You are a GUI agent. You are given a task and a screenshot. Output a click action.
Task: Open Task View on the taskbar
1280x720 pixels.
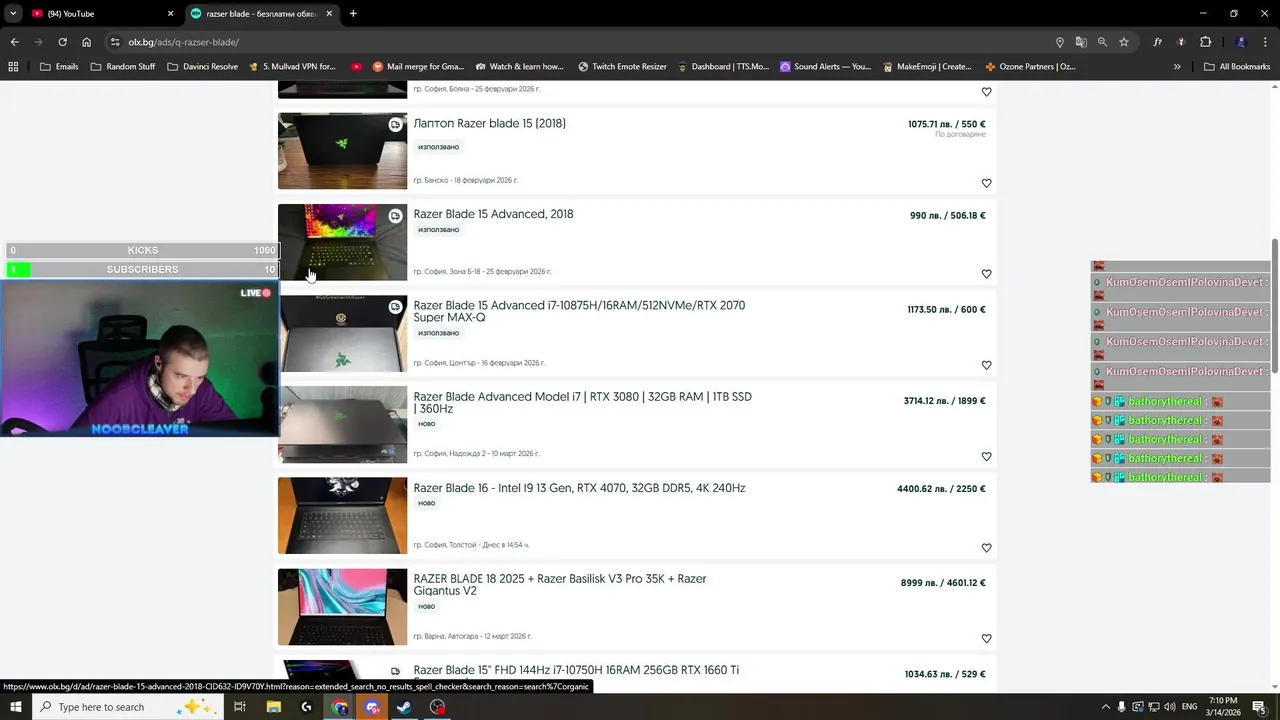point(240,707)
